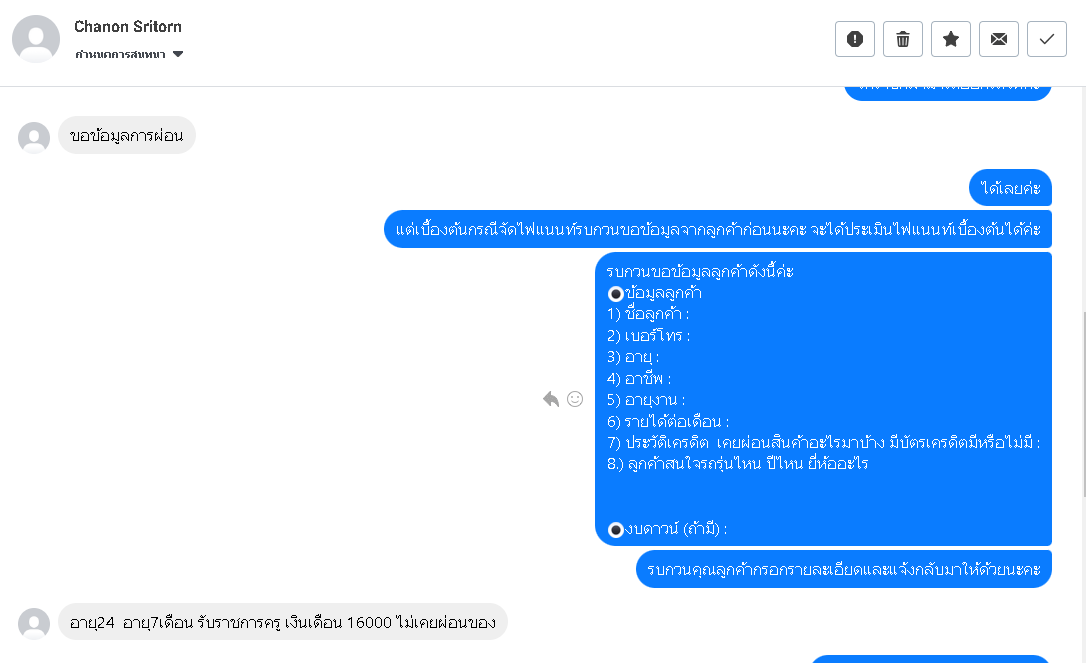Screen dimensions: 1086x663
Task: Select customer reply อายุ24 อายุ7เดือน message
Action: [x=283, y=622]
